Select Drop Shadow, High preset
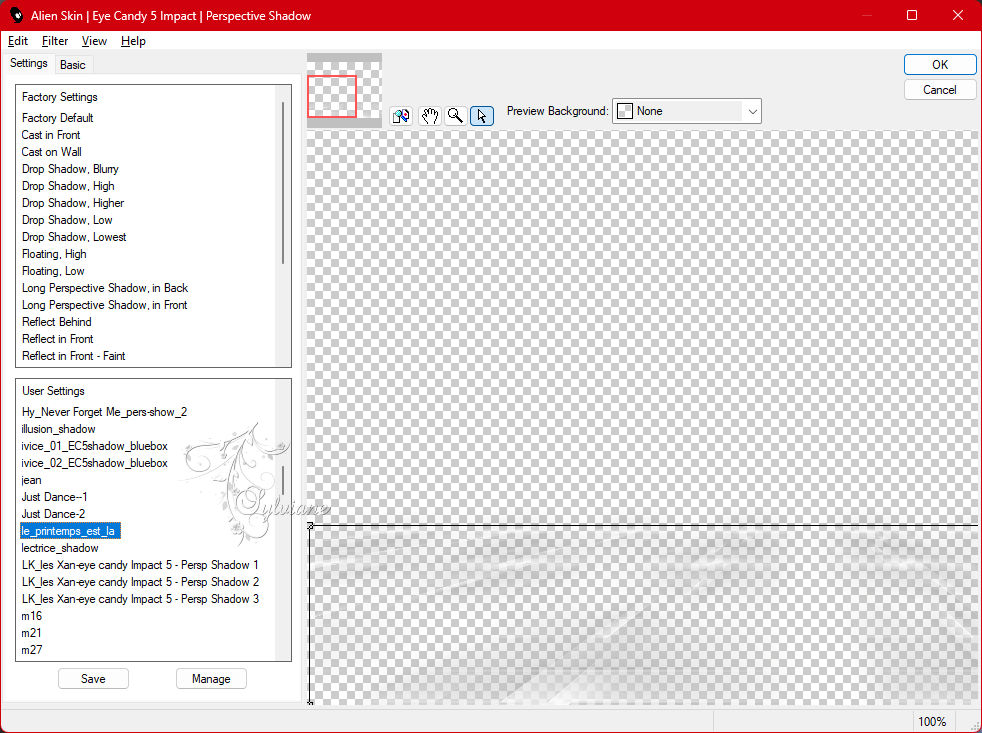Image resolution: width=982 pixels, height=733 pixels. coord(68,185)
